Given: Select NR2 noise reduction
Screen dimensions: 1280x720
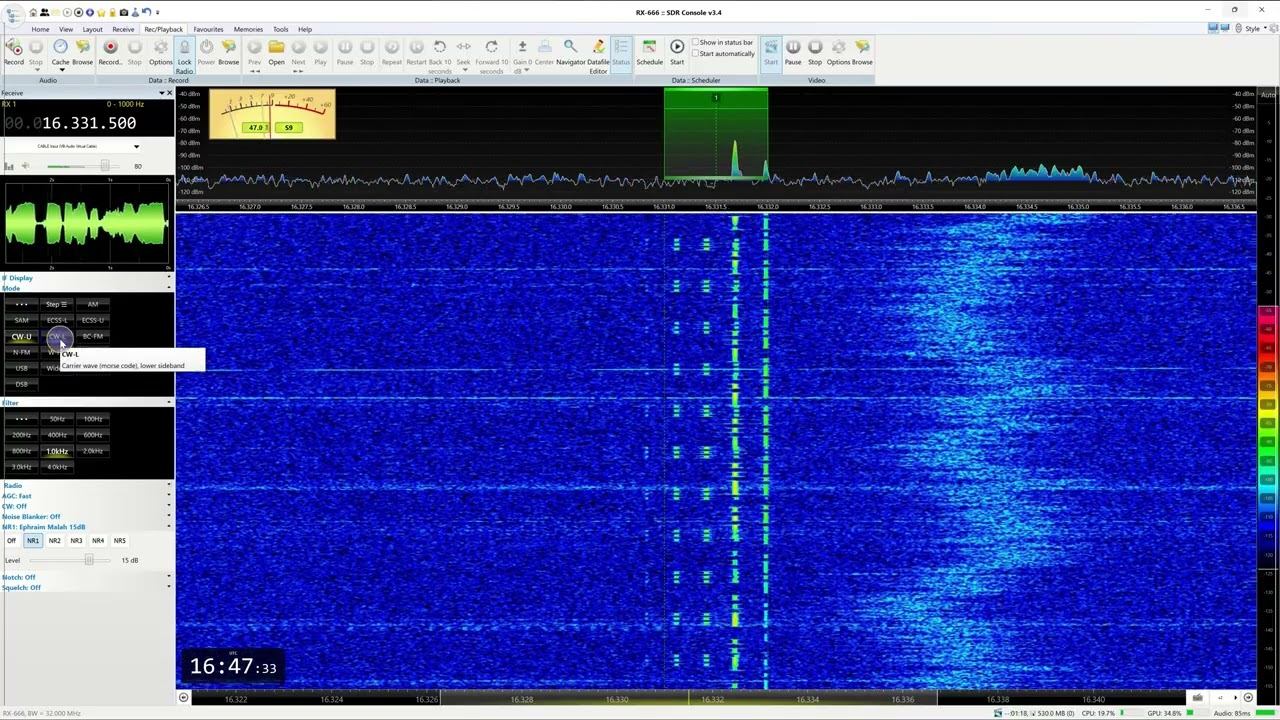Looking at the screenshot, I should [x=55, y=540].
